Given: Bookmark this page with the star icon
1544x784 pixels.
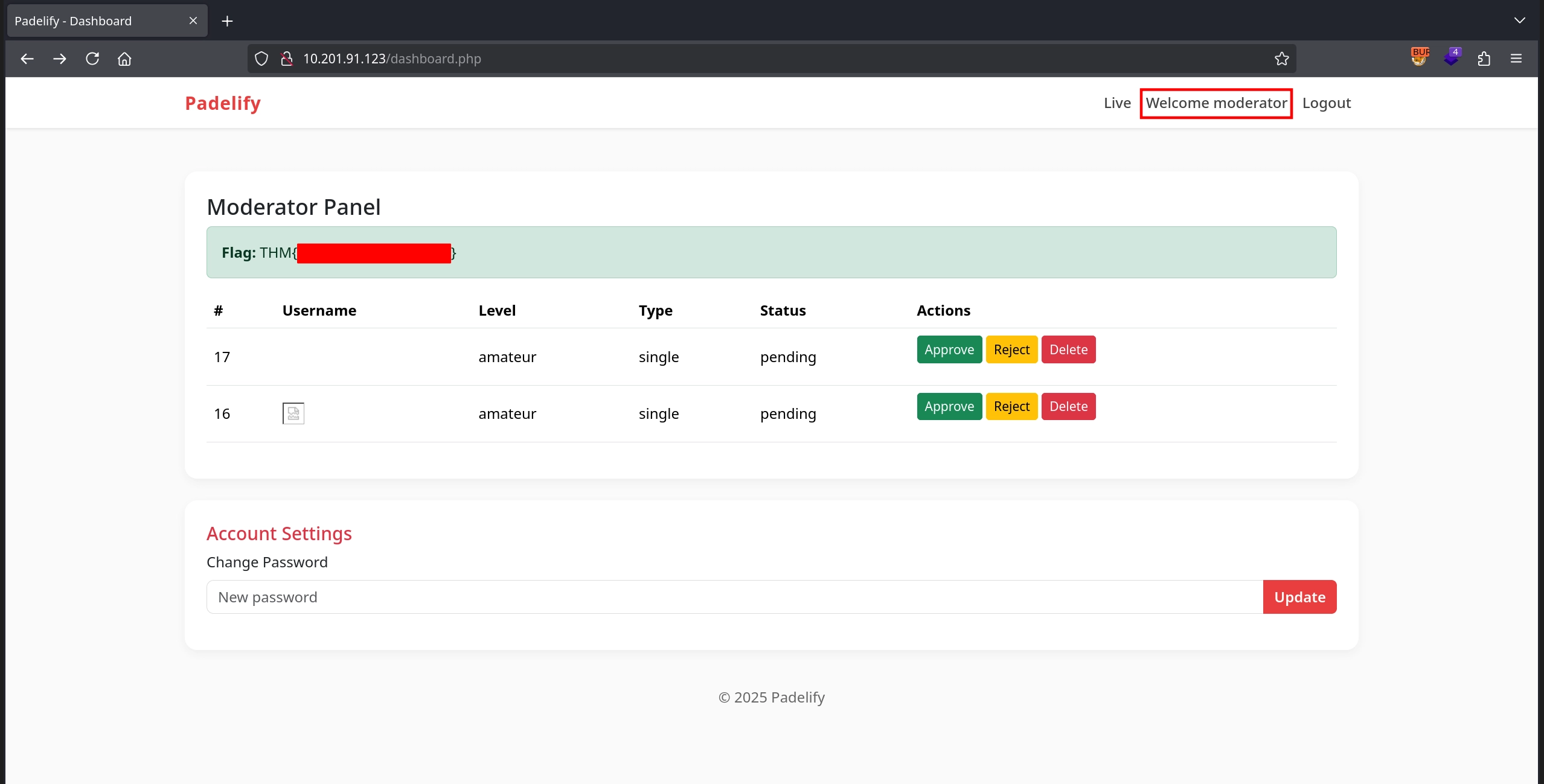Looking at the screenshot, I should click(x=1281, y=59).
